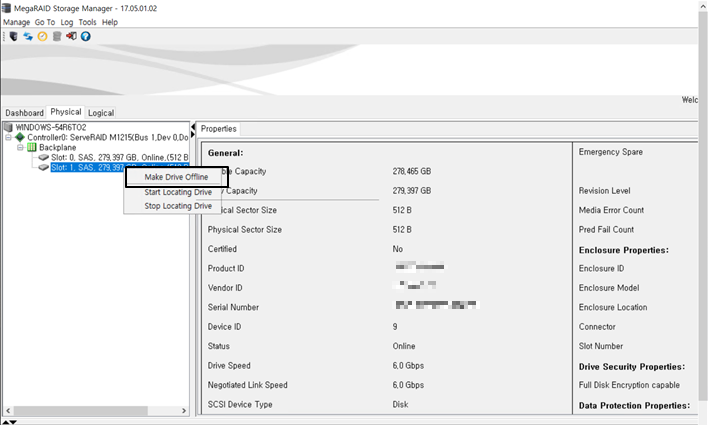
Task: Select Controller0 ServeRAID M1215 node
Action: click(107, 137)
